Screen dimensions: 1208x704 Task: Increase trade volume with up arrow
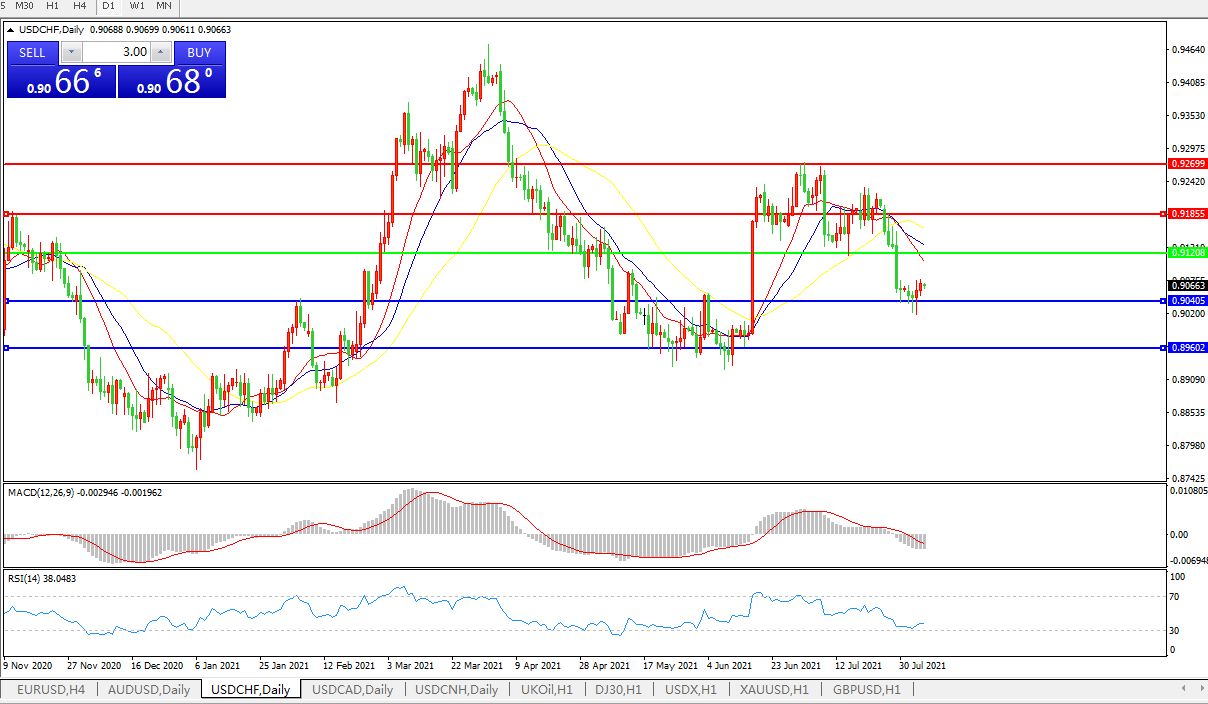click(x=161, y=52)
